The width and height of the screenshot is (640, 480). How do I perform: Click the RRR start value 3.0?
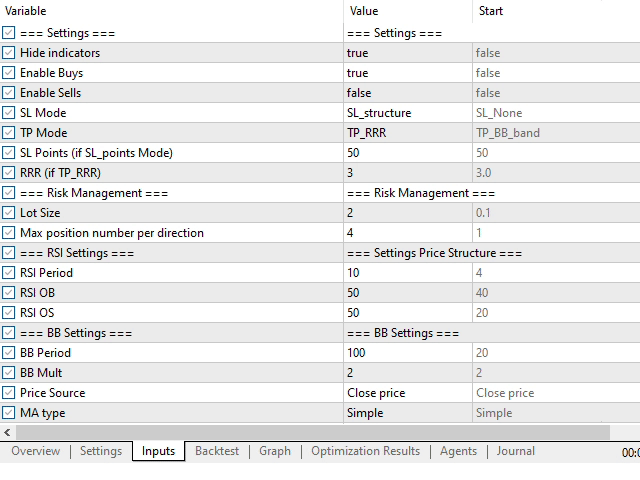(x=556, y=173)
